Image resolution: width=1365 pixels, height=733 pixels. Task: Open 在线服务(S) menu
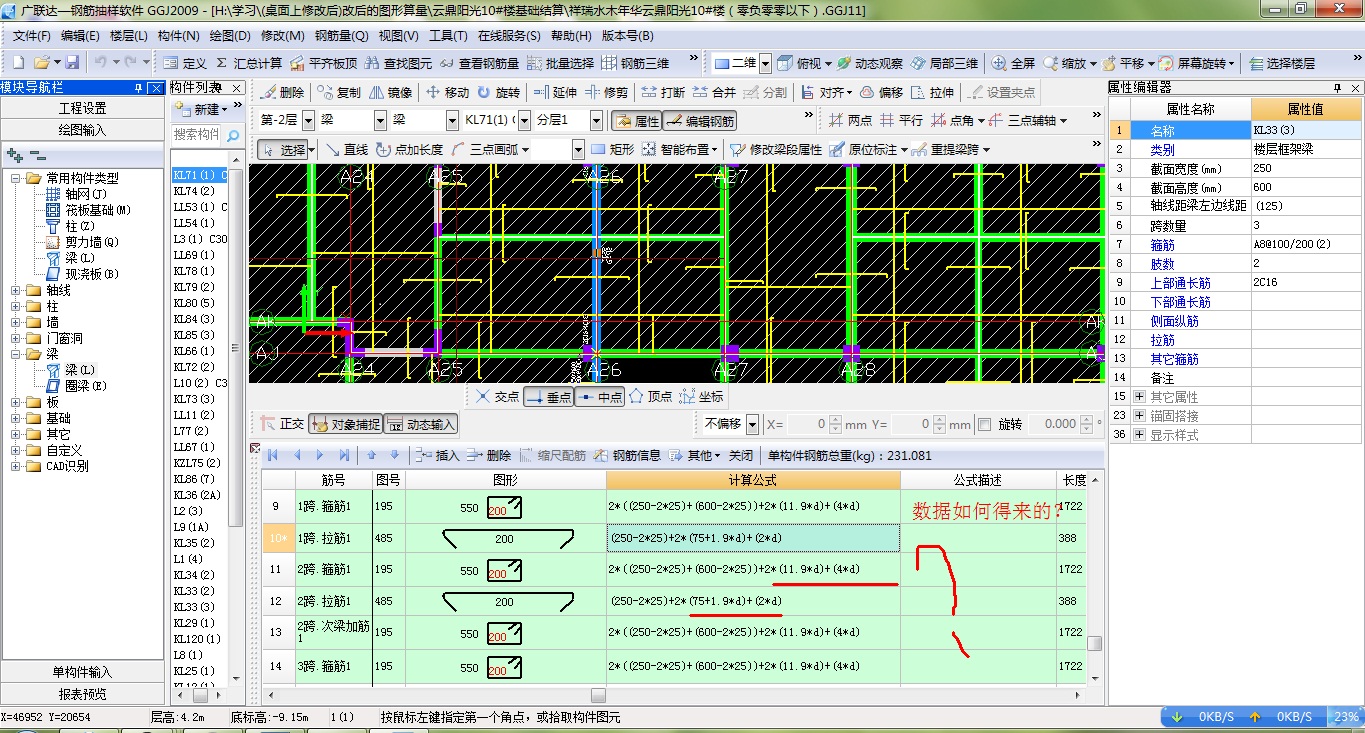tap(508, 36)
